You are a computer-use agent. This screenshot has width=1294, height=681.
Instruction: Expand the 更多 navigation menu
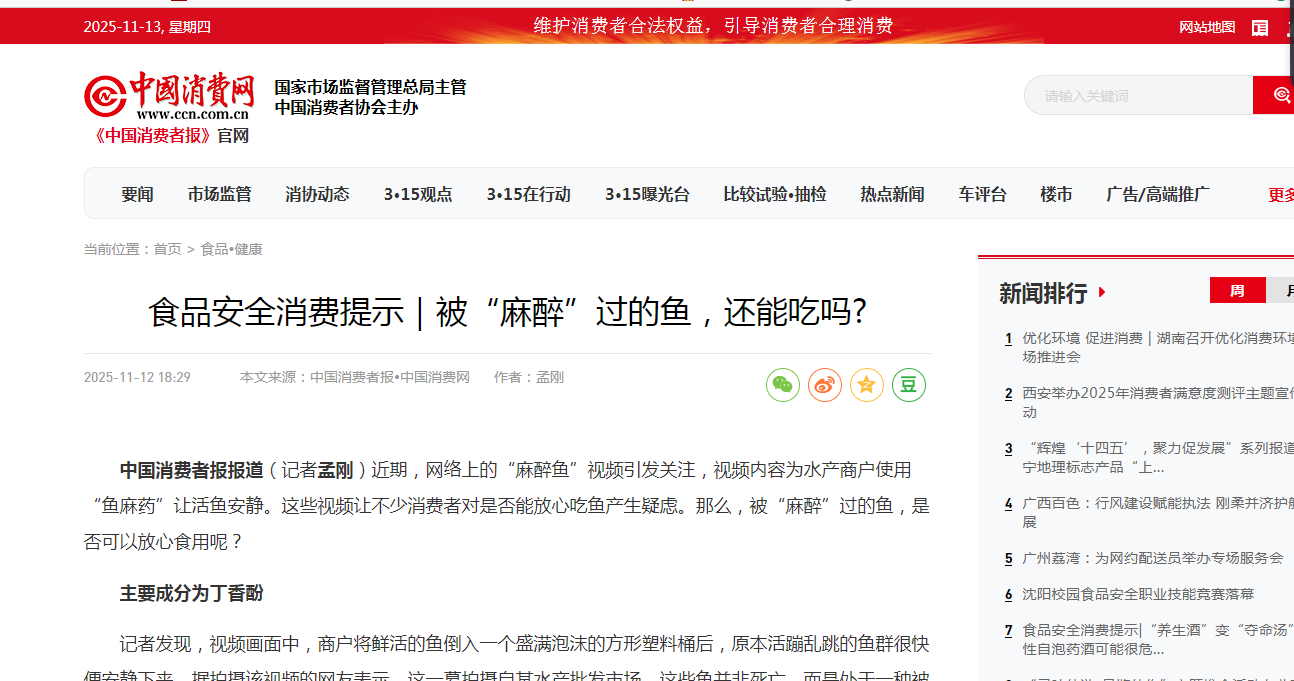[1281, 195]
